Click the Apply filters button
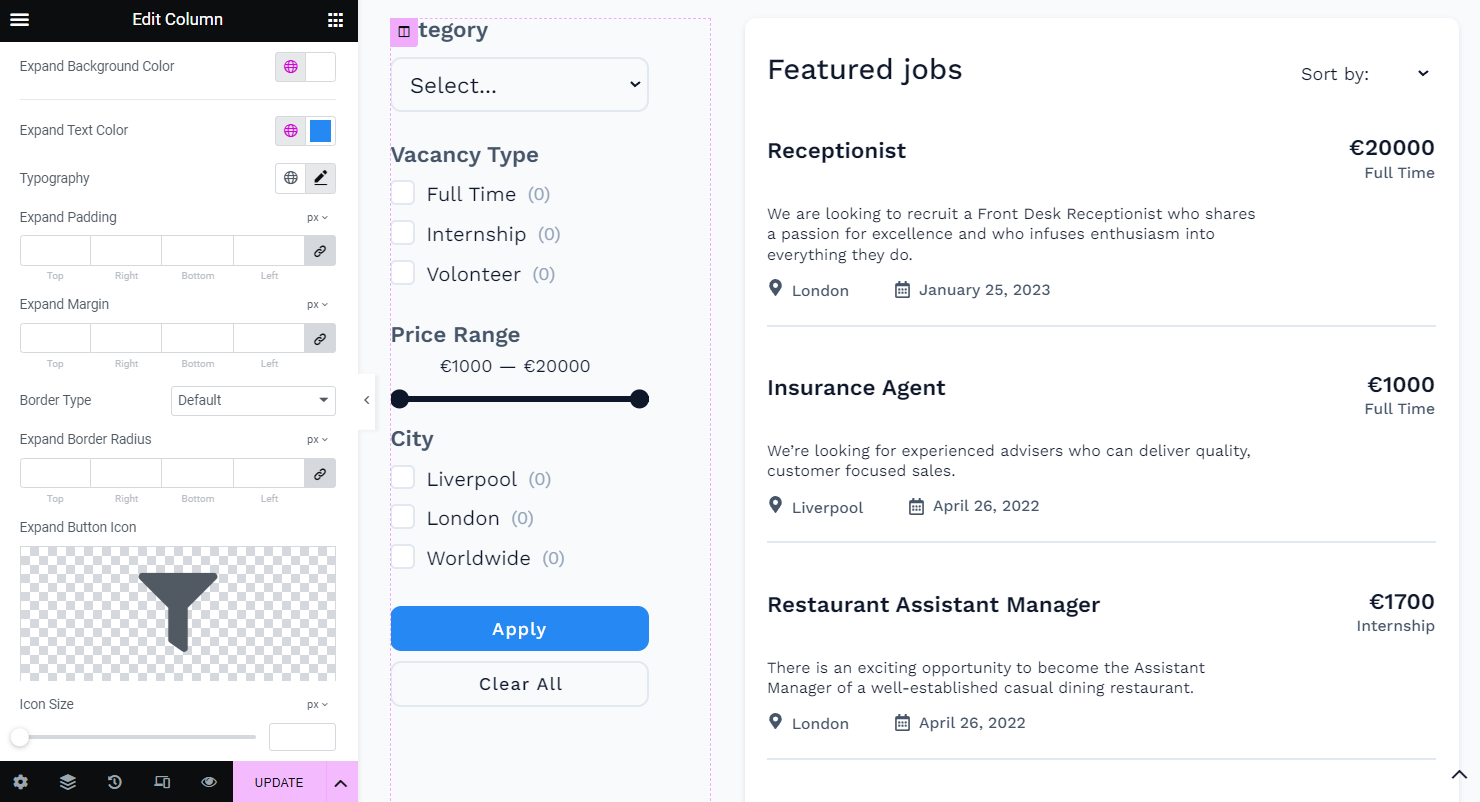Image resolution: width=1480 pixels, height=802 pixels. (x=519, y=629)
